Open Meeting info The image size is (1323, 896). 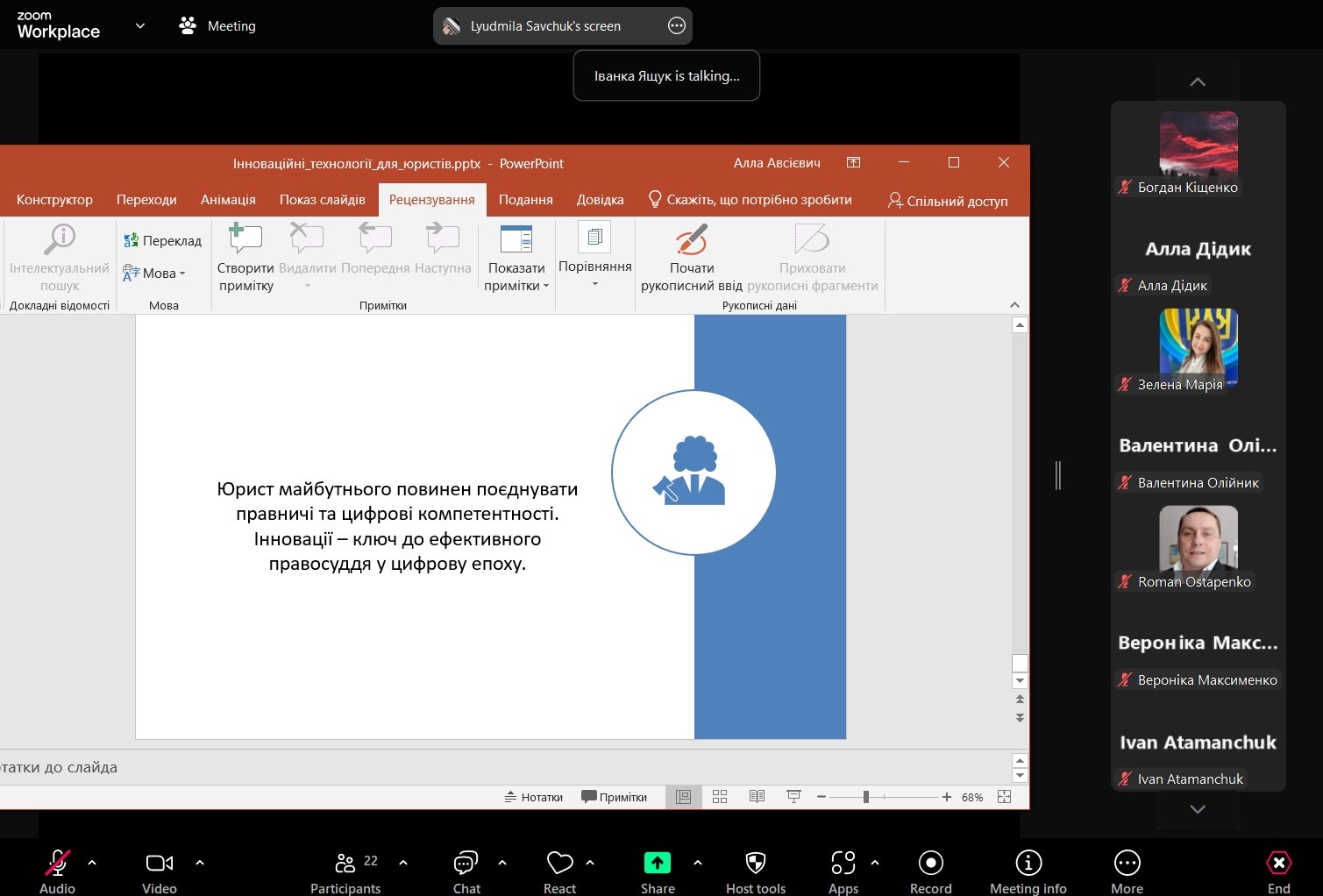coord(1028,864)
